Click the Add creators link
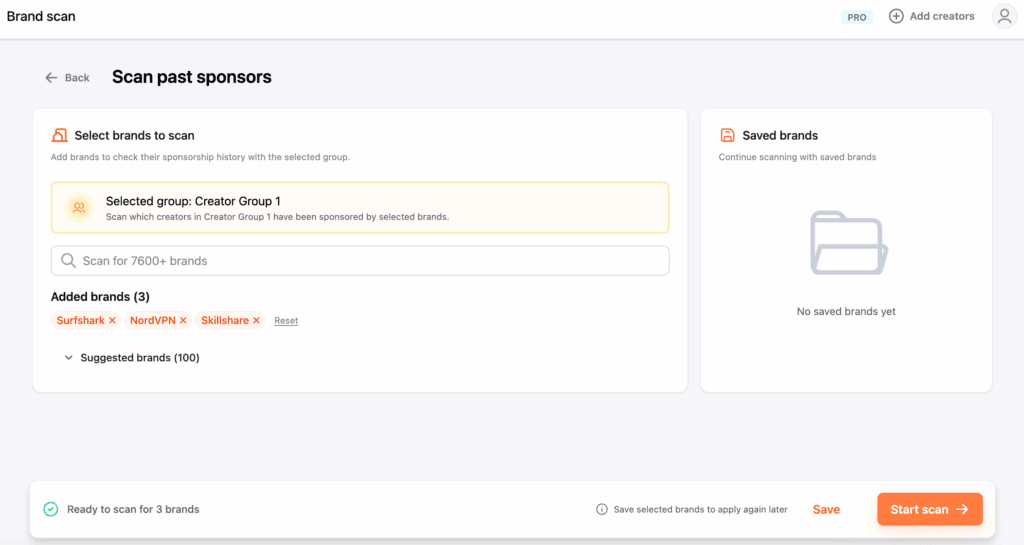 pyautogui.click(x=941, y=16)
